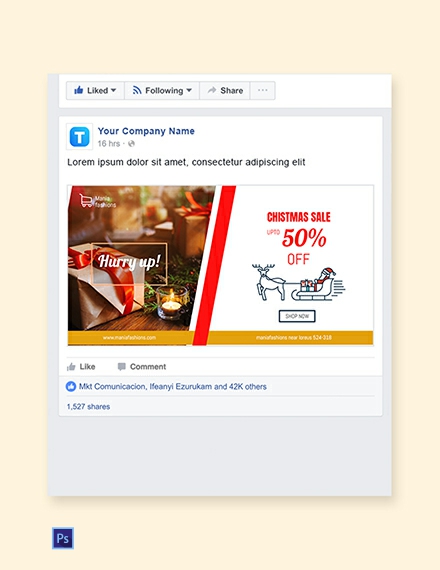Click the reindeer sleigh illustration
440x570 pixels.
pyautogui.click(x=298, y=284)
